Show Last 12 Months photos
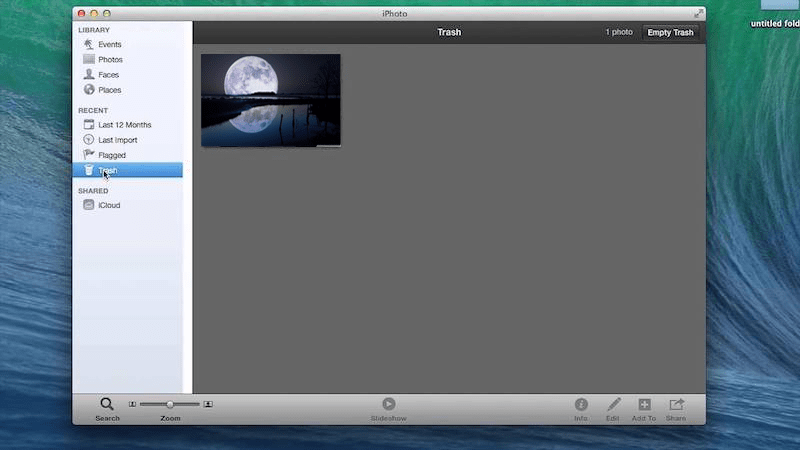The height and width of the screenshot is (450, 800). pos(127,124)
